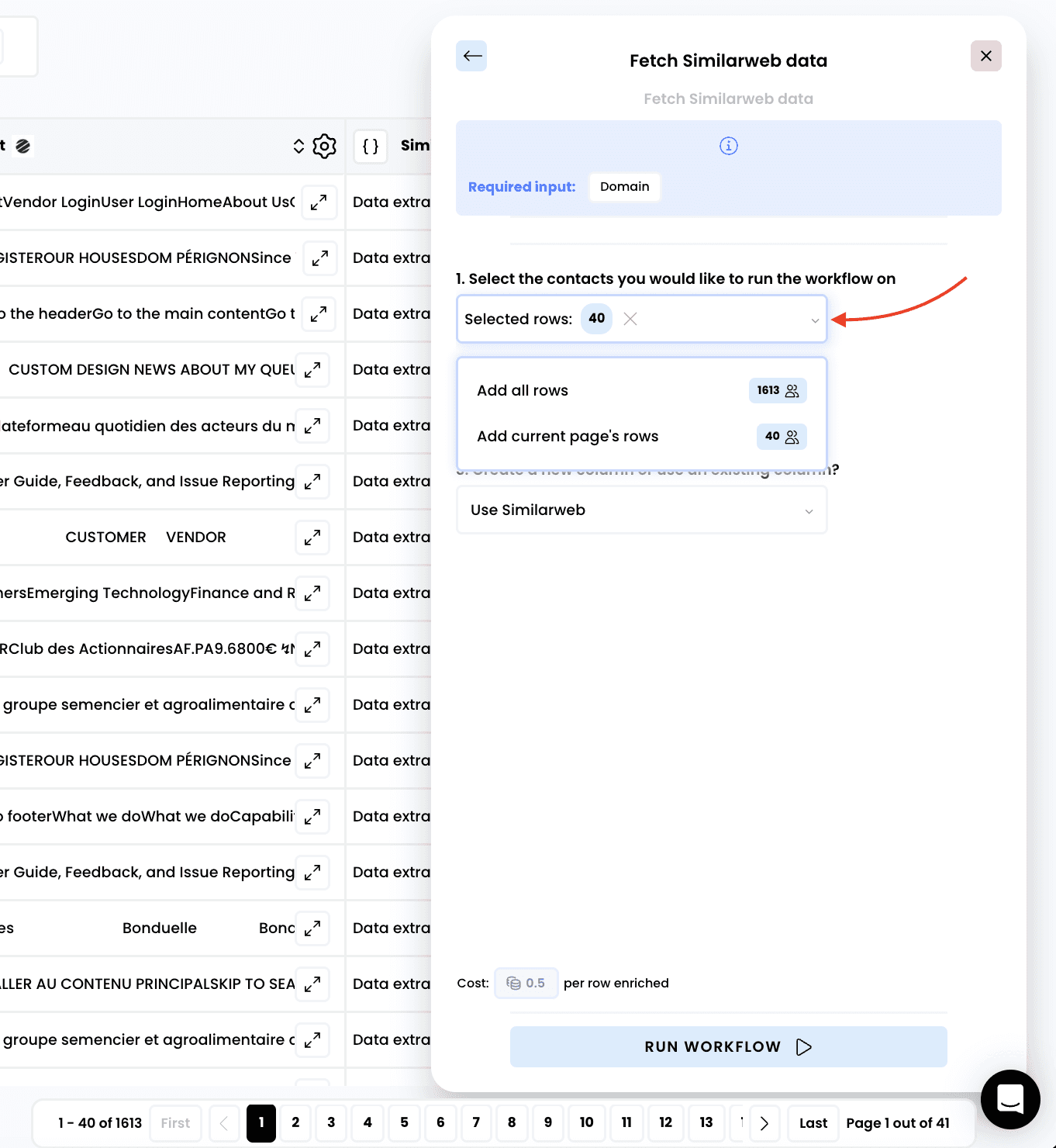Go to page 5
This screenshot has height=1148, width=1056.
[404, 1122]
